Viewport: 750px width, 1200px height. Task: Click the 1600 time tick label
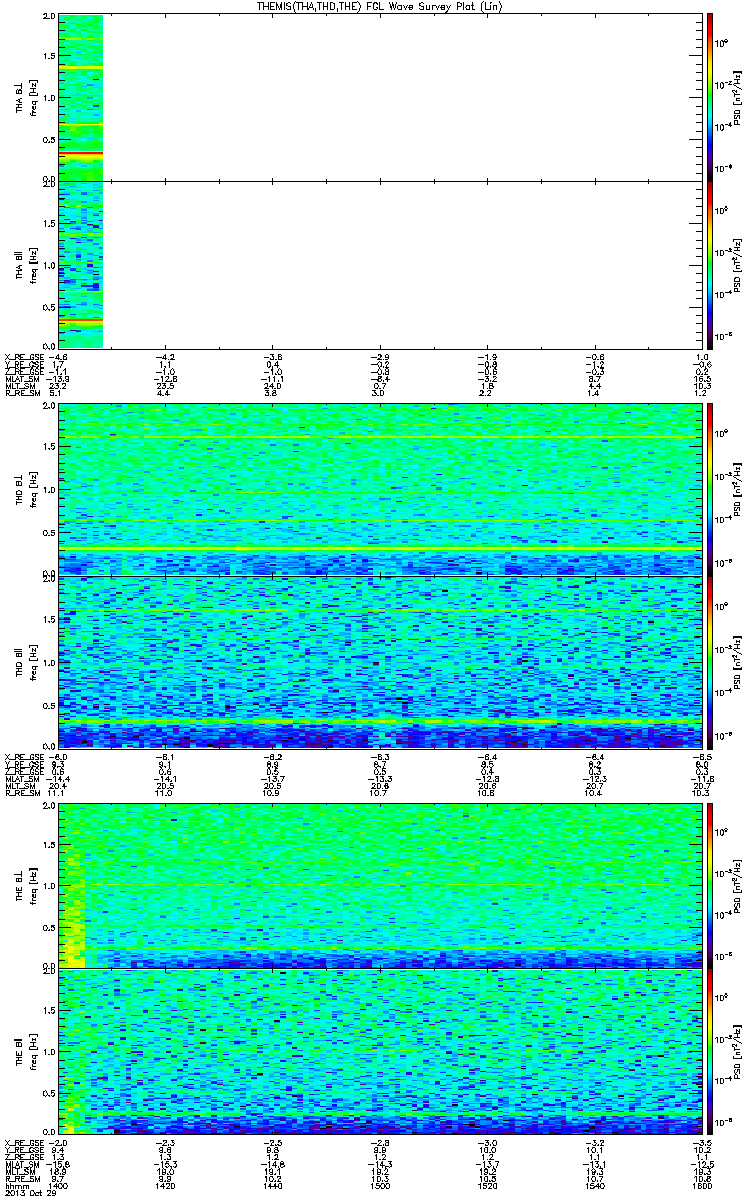(x=700, y=1185)
